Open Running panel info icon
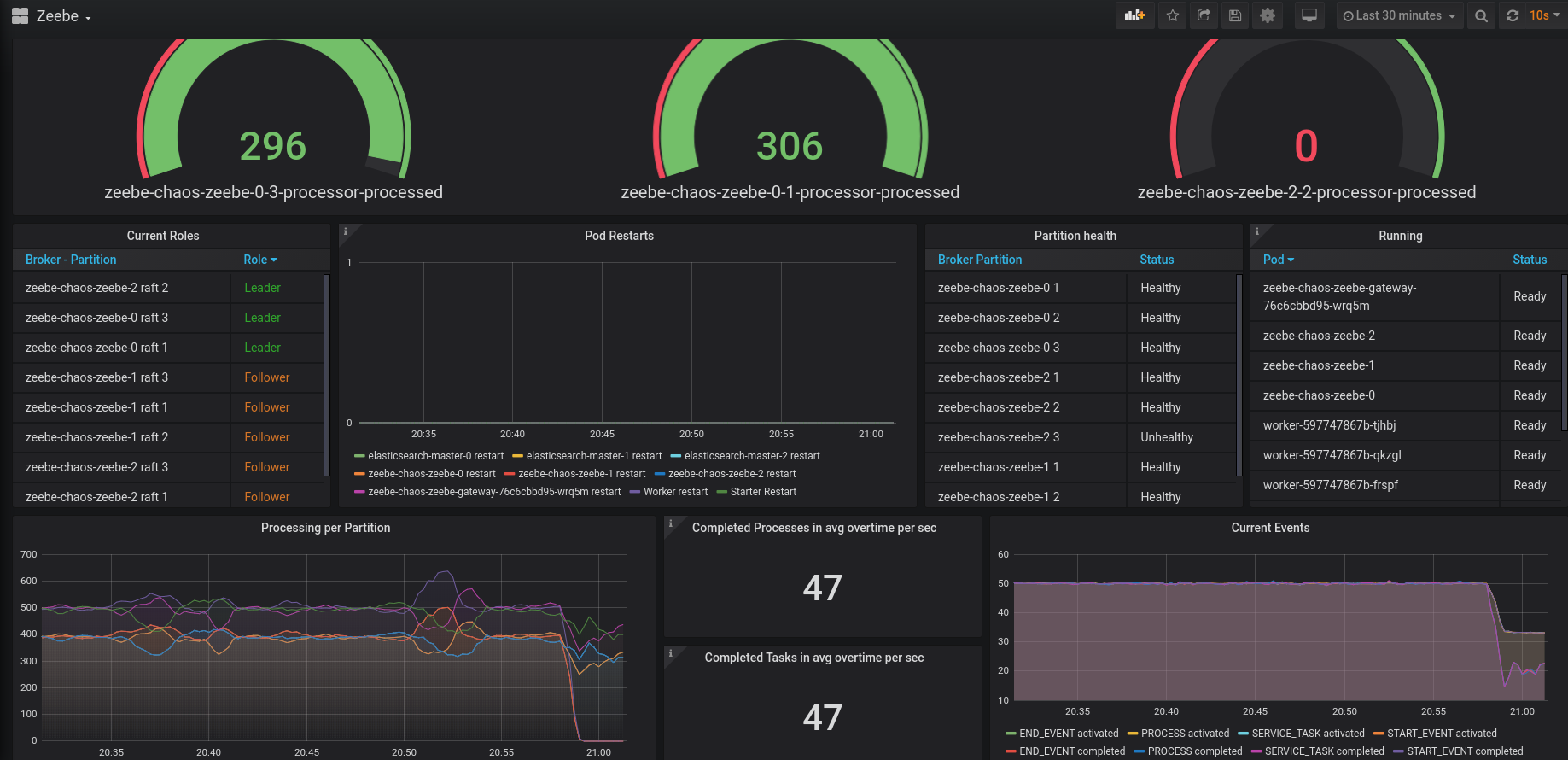The image size is (1568, 760). (x=1257, y=231)
